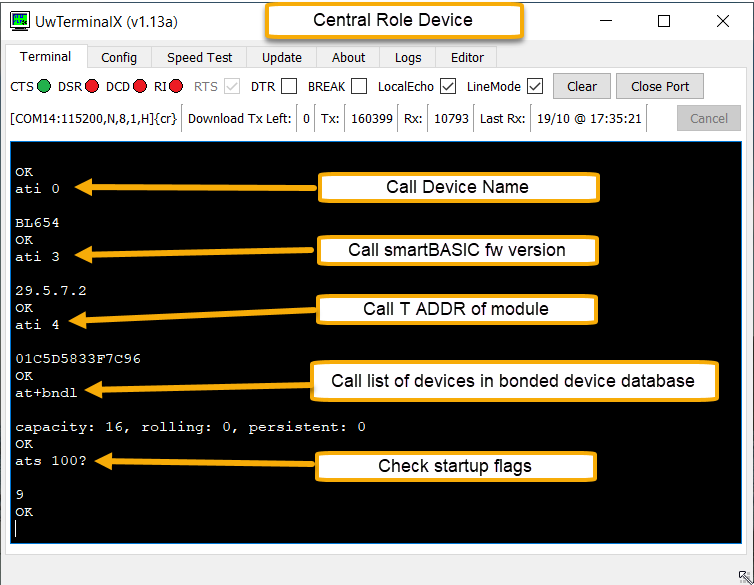Disable the LineMode checkbox
The image size is (754, 585).
535,87
